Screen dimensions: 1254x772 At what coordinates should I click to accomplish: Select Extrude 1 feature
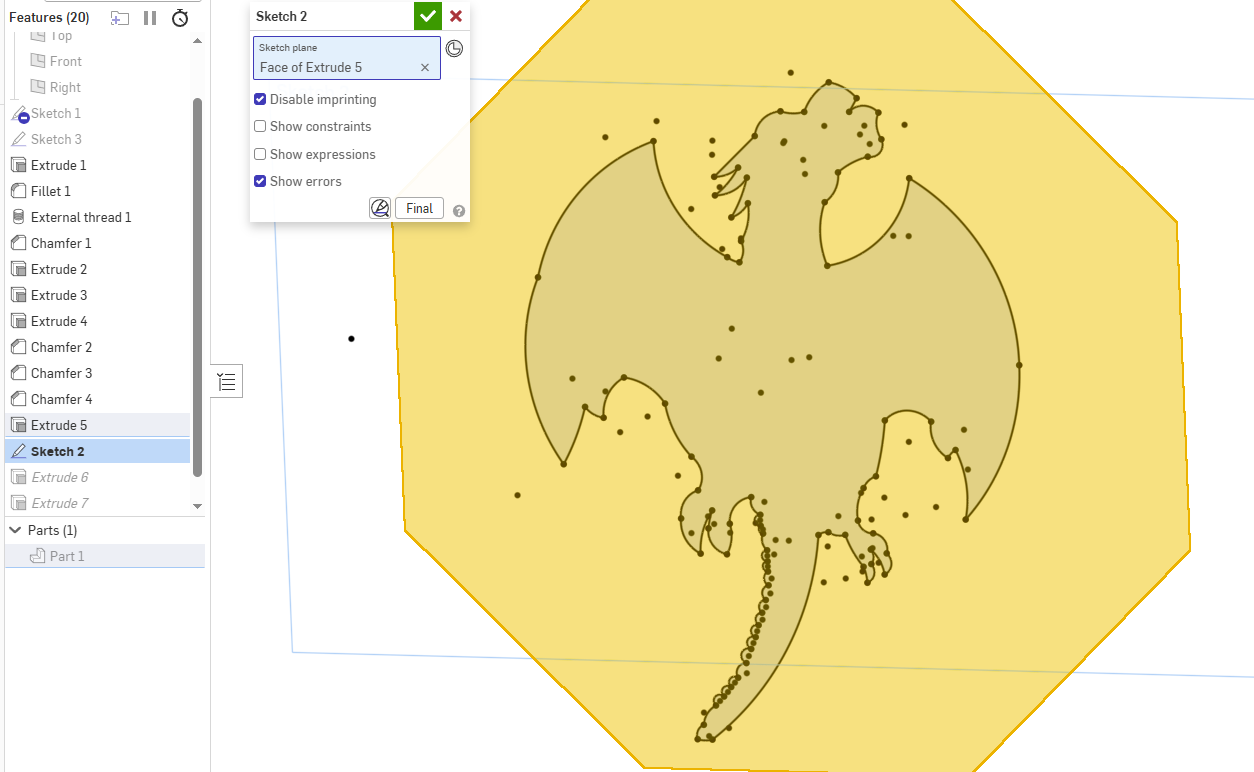[59, 165]
